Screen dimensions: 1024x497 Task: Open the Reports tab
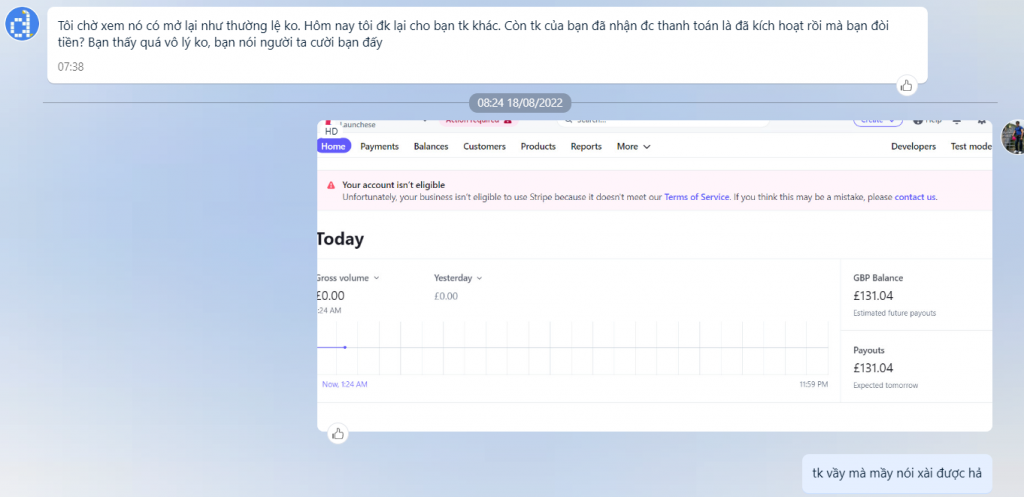(586, 146)
